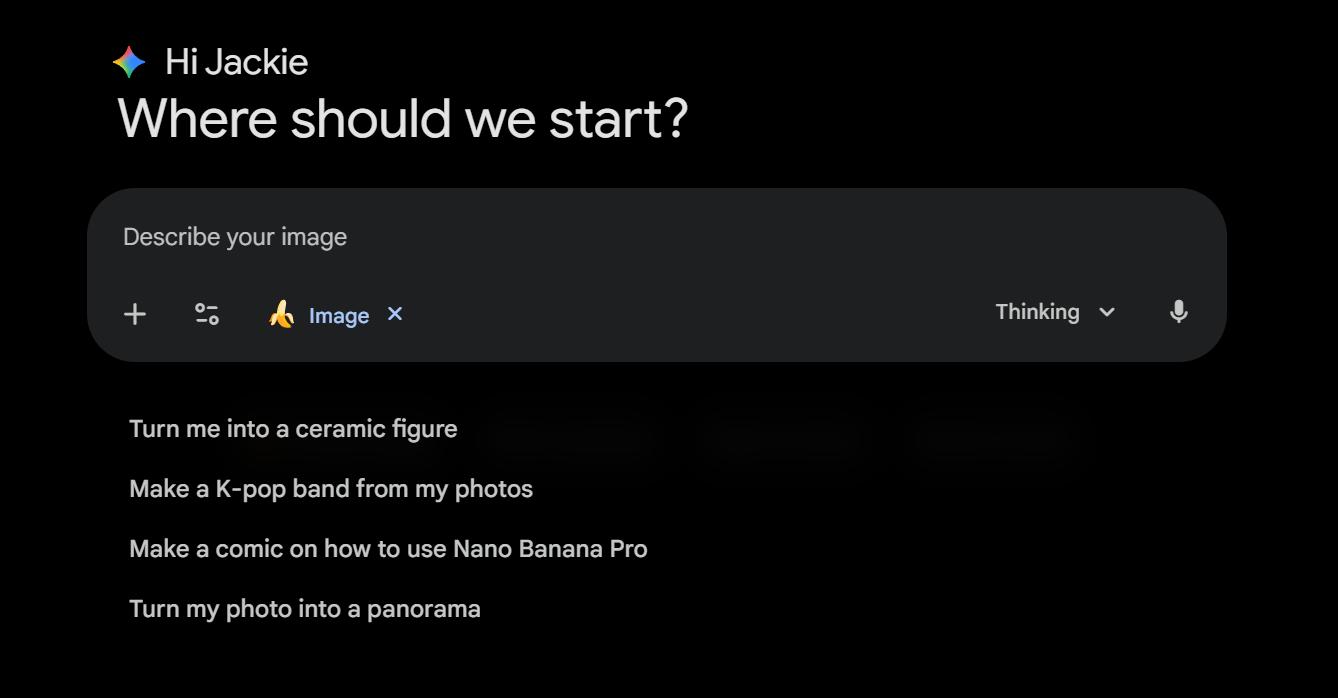This screenshot has height=698, width=1338.
Task: Select "Make a K-pop band from my photos"
Action: pos(331,489)
